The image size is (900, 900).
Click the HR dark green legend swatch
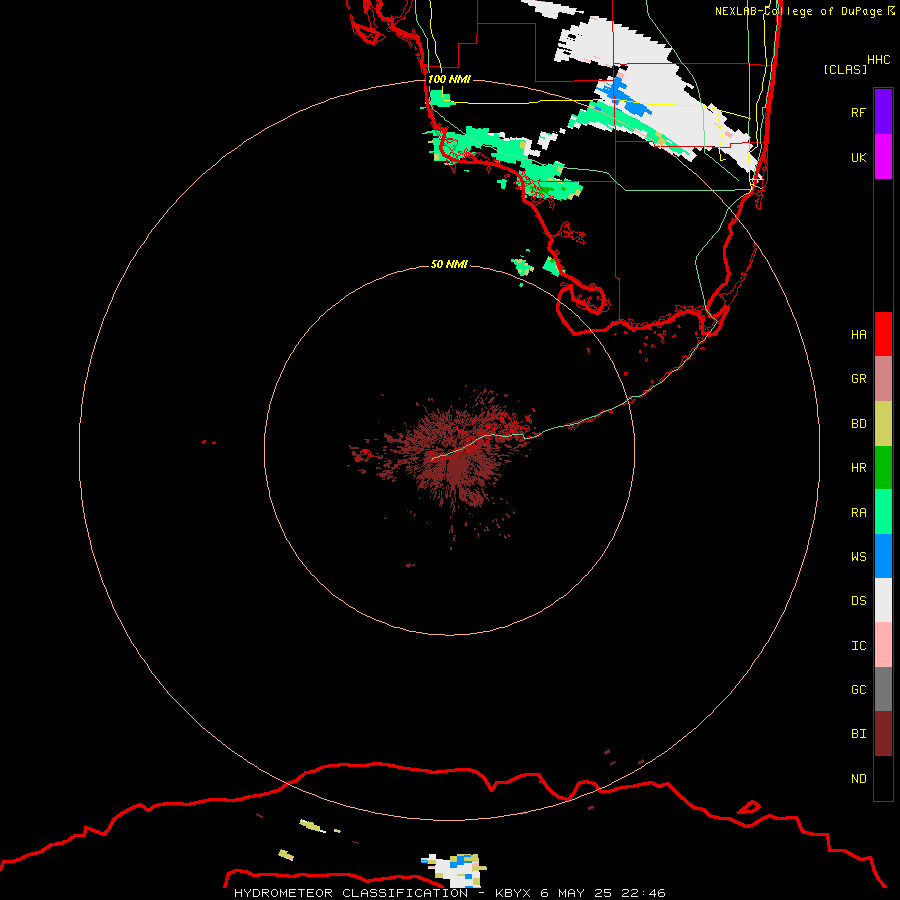(883, 468)
